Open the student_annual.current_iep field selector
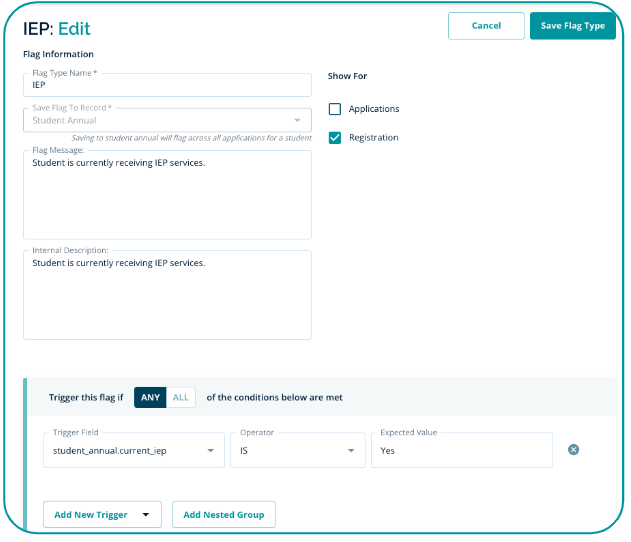 [x=125, y=451]
